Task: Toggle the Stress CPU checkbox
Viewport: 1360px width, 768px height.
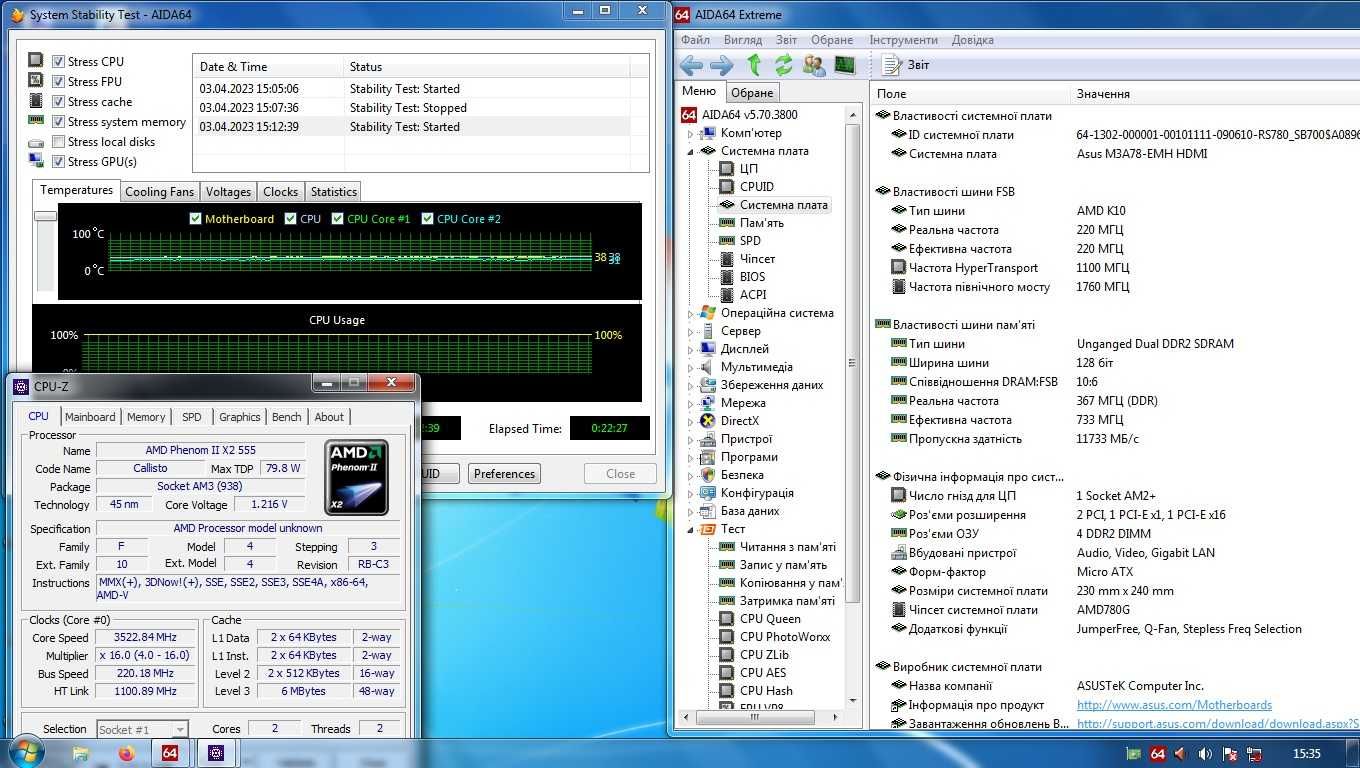Action: click(x=58, y=62)
